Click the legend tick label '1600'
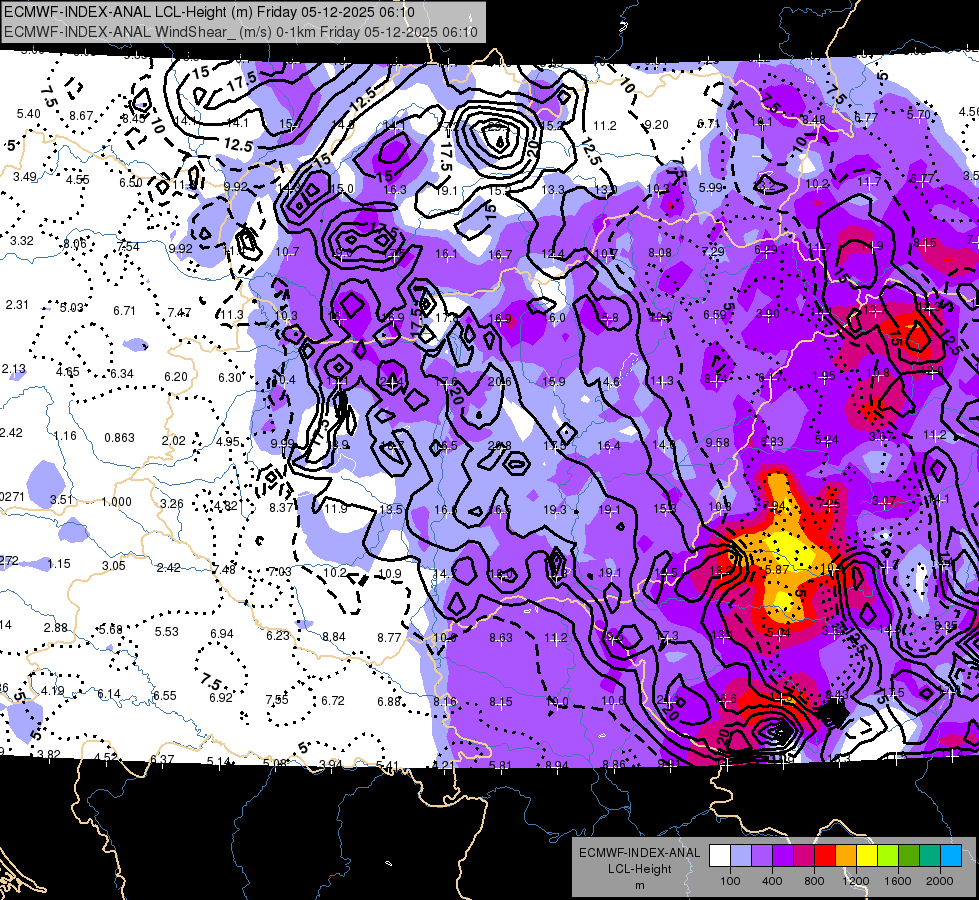Image resolution: width=979 pixels, height=900 pixels. (897, 881)
